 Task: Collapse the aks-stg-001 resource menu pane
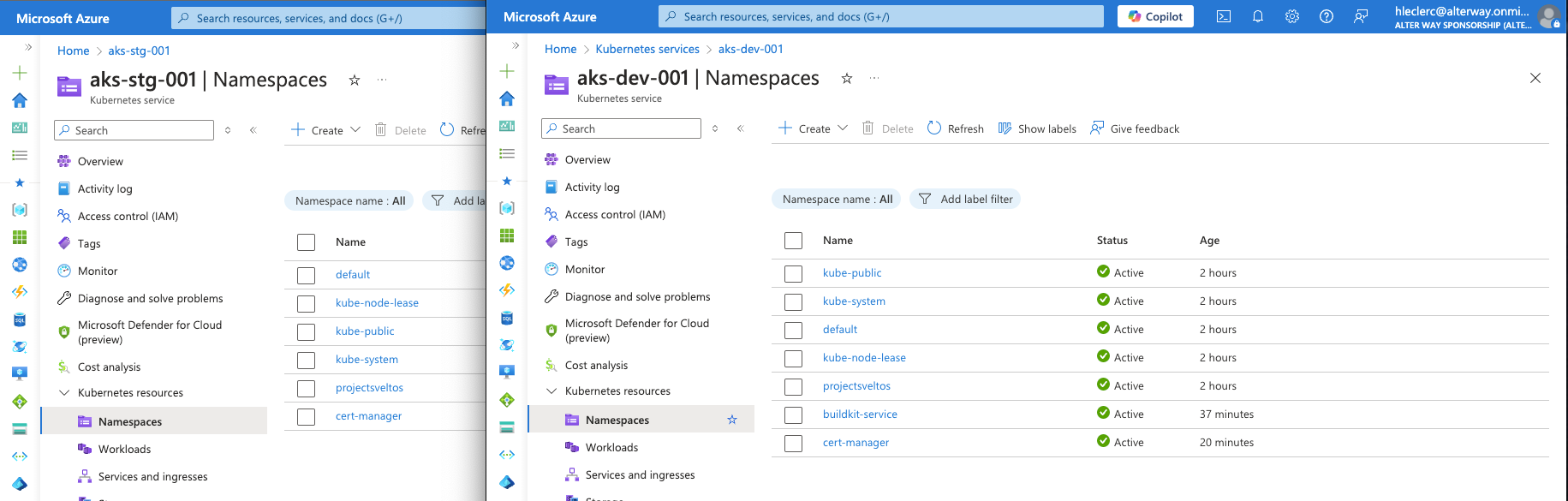[x=253, y=130]
